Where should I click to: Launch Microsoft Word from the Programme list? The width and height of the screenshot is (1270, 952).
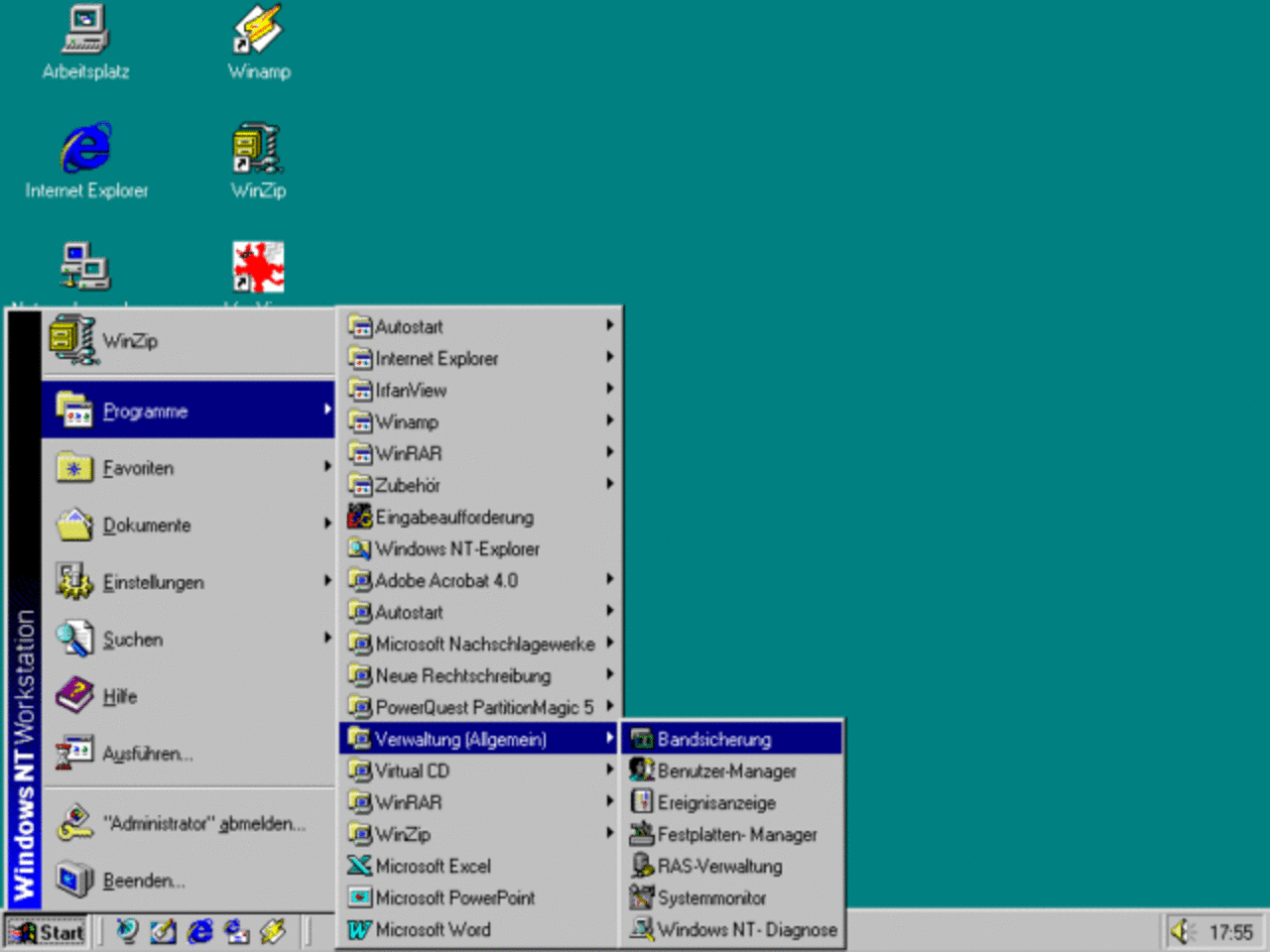point(479,929)
